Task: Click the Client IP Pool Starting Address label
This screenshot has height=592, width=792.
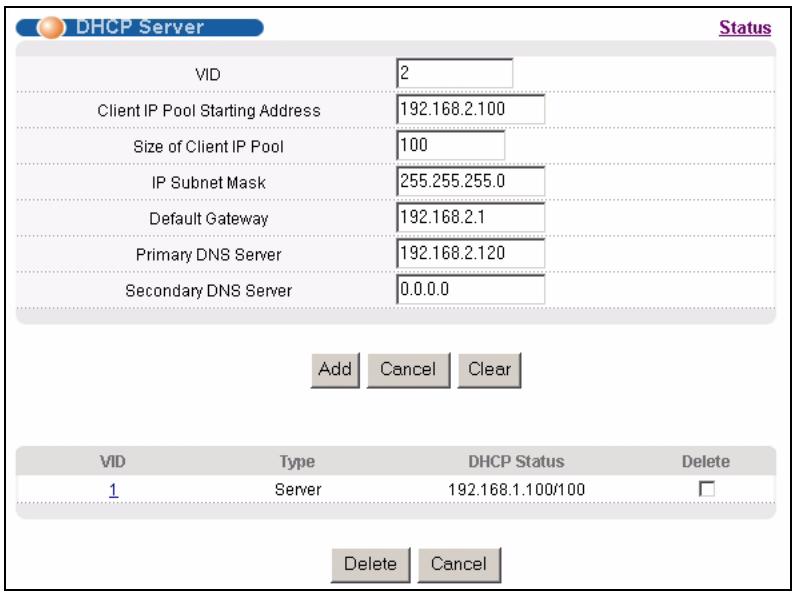Action: tap(209, 111)
